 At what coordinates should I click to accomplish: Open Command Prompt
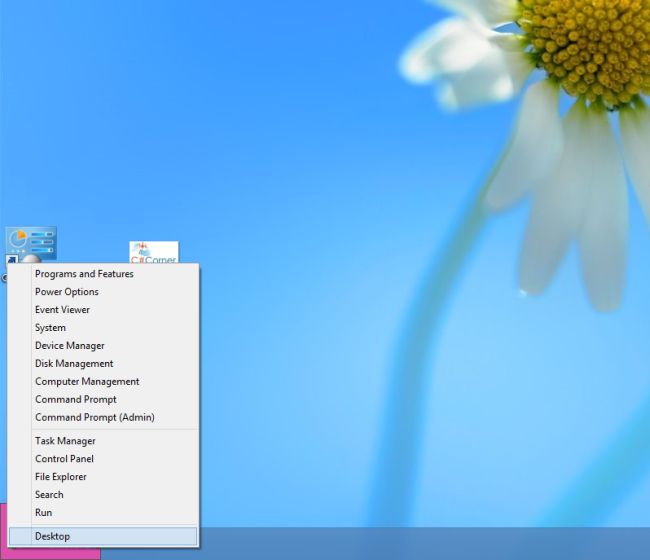pyautogui.click(x=103, y=400)
